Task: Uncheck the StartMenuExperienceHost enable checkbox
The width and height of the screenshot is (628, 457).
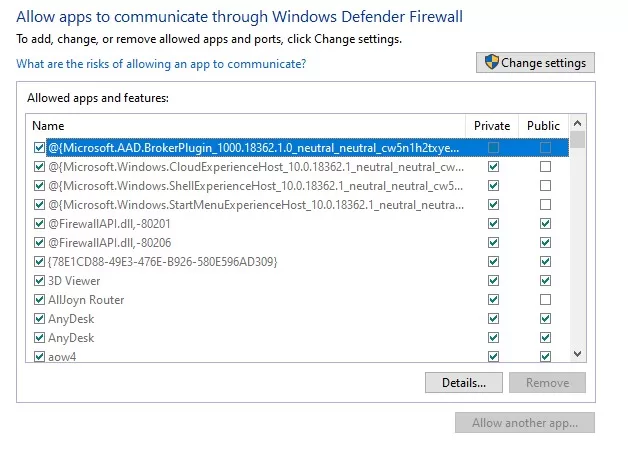Action: (x=39, y=205)
